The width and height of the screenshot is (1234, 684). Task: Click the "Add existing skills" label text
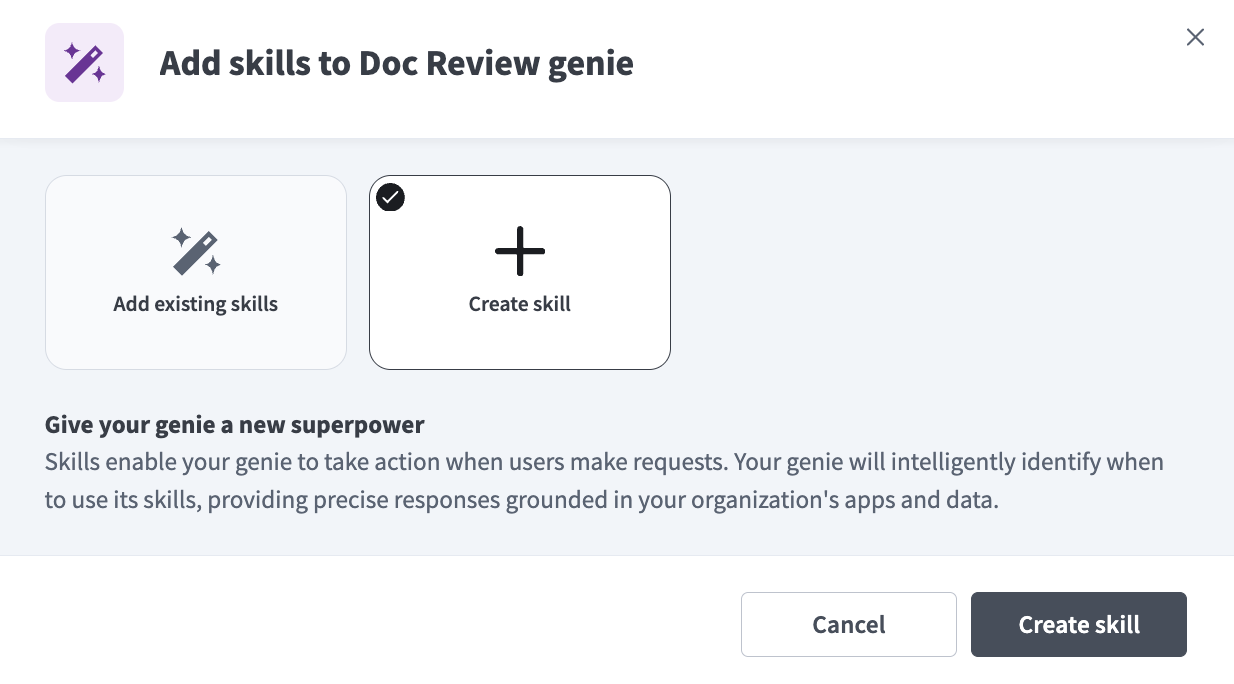click(196, 304)
